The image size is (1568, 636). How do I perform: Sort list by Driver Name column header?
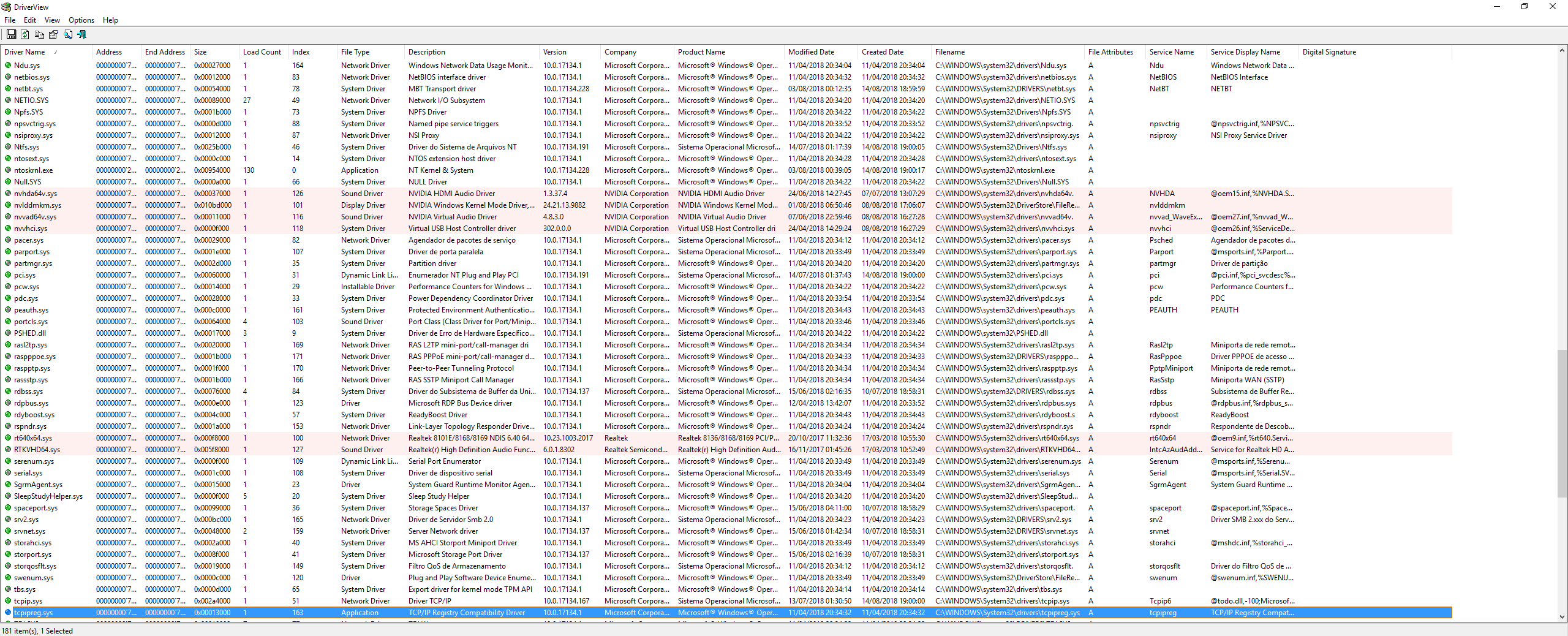(x=25, y=52)
